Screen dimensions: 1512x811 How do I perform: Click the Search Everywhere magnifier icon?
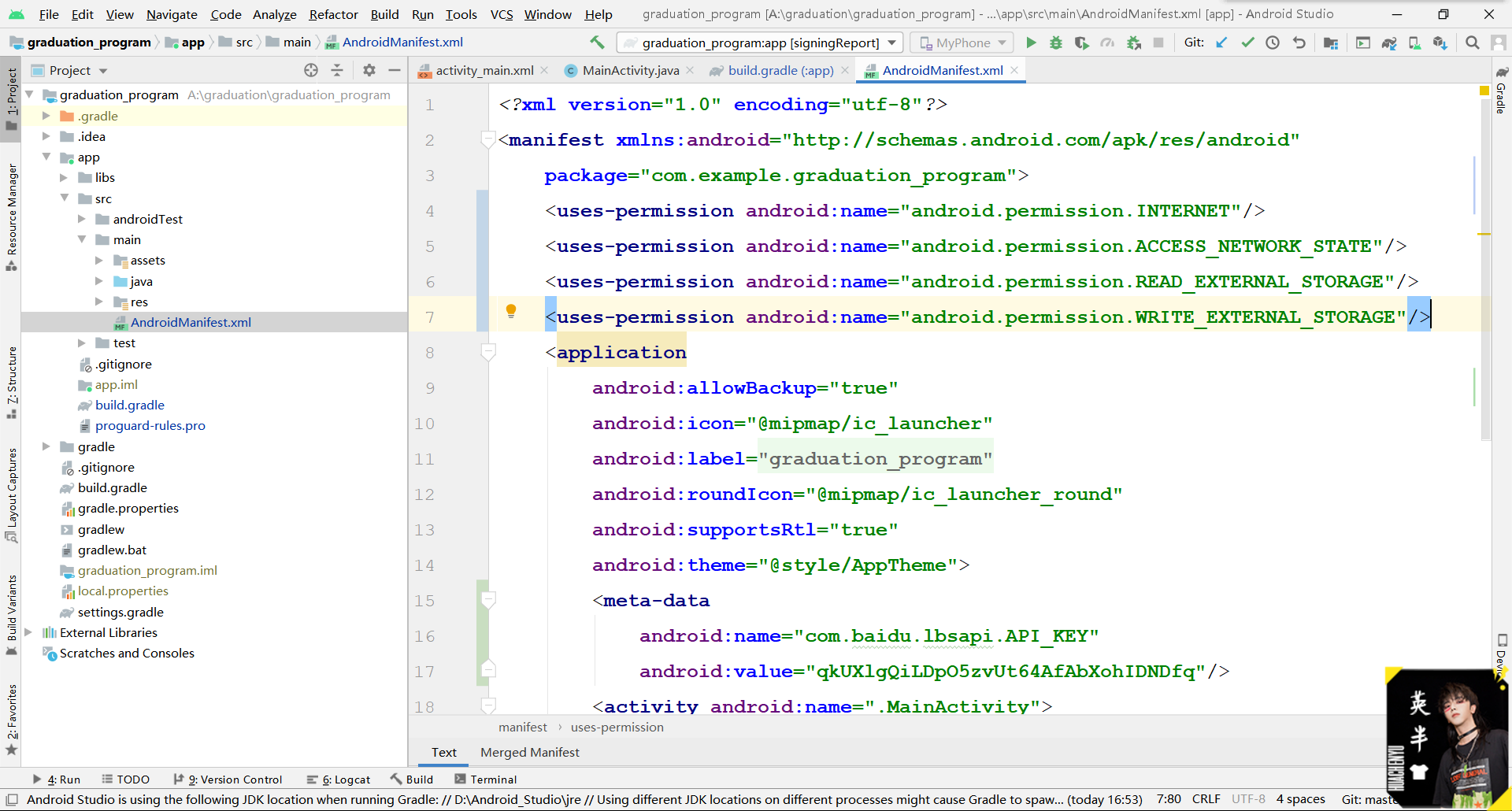coord(1472,43)
